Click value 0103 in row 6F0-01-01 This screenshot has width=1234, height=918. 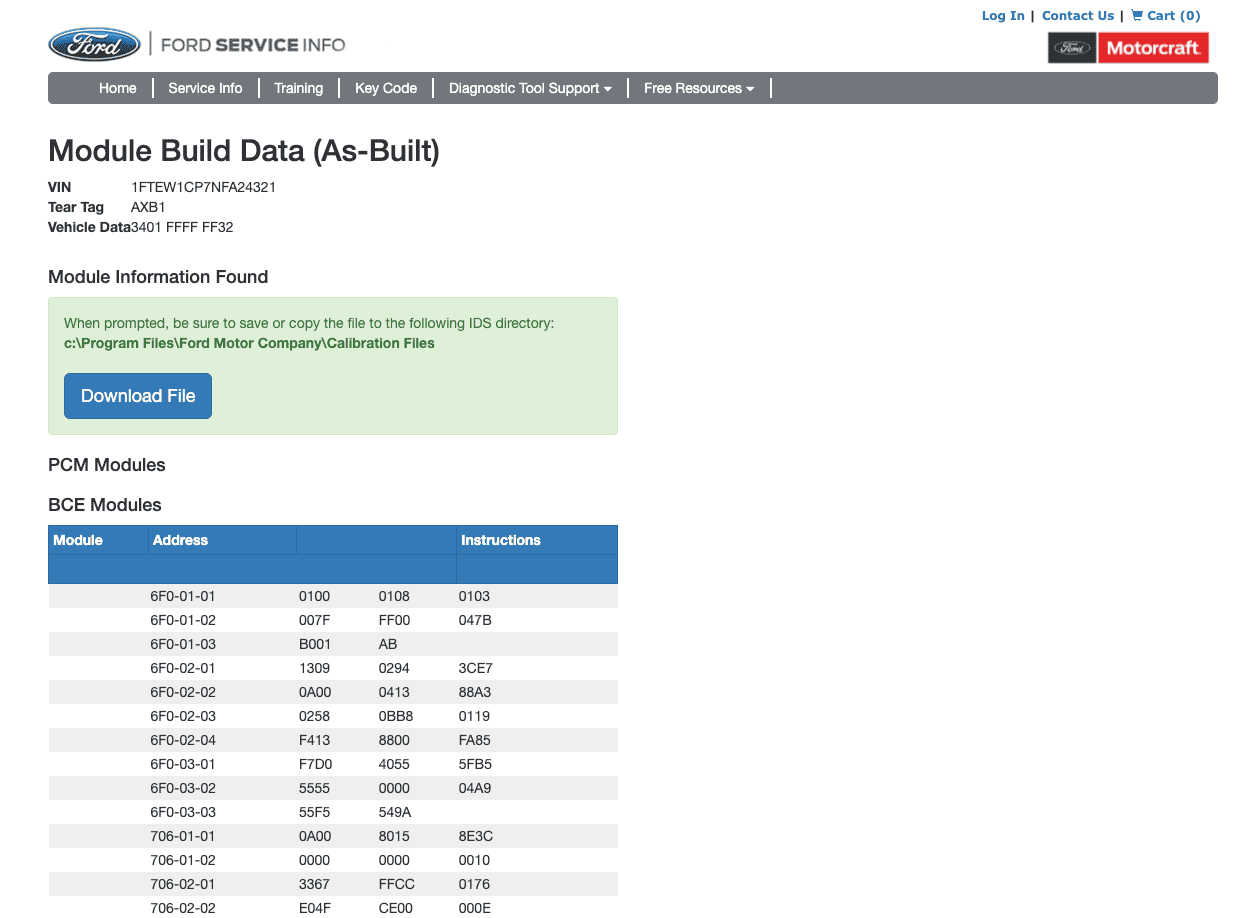click(474, 596)
